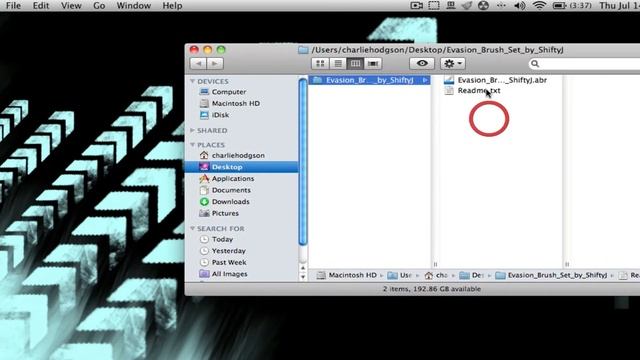Click the Desktop folder in path bar
640x360 pixels.
tap(471, 276)
